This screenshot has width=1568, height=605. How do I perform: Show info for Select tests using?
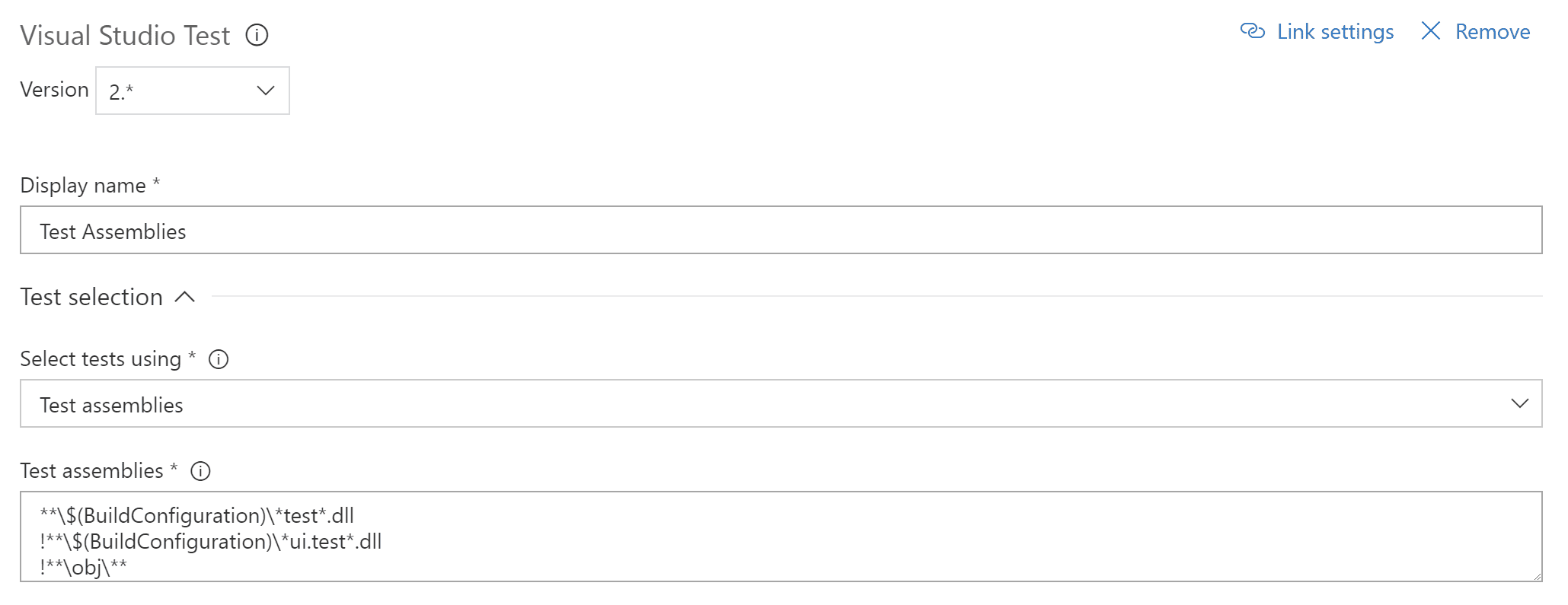[219, 359]
